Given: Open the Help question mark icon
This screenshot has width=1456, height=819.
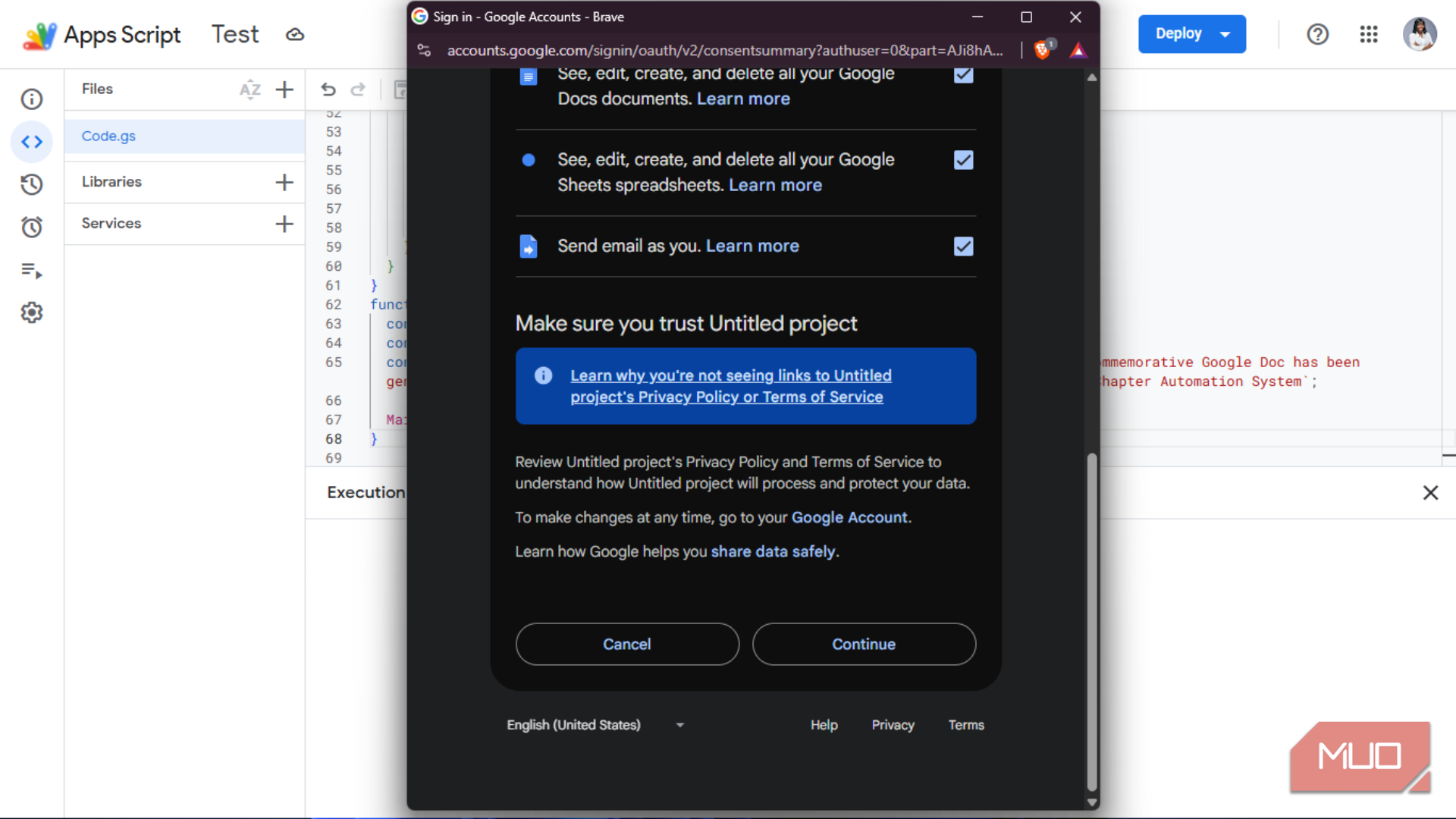Looking at the screenshot, I should click(1318, 34).
